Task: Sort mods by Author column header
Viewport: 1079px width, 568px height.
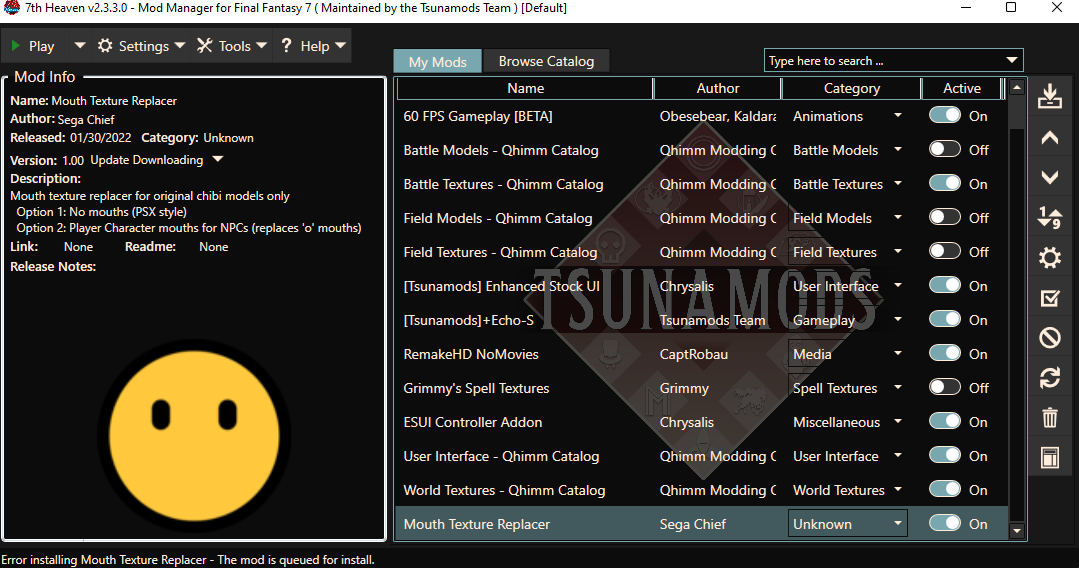Action: (718, 88)
